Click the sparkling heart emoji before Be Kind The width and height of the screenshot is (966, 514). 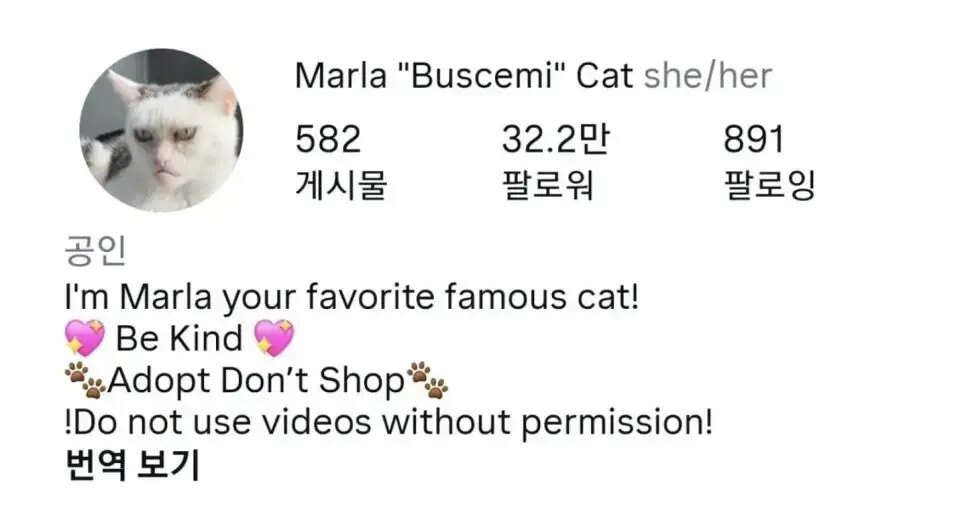coord(85,338)
